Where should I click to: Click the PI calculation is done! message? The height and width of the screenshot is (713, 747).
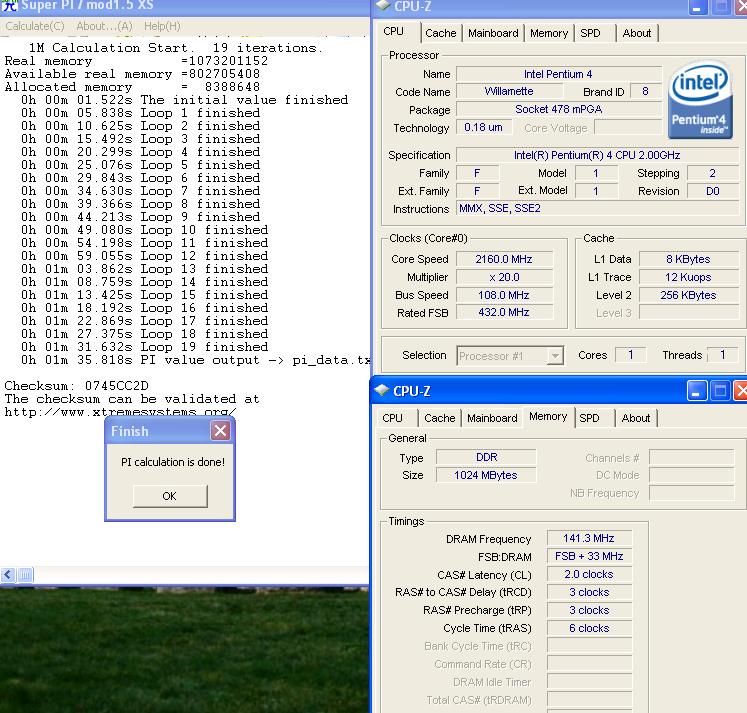(x=172, y=462)
